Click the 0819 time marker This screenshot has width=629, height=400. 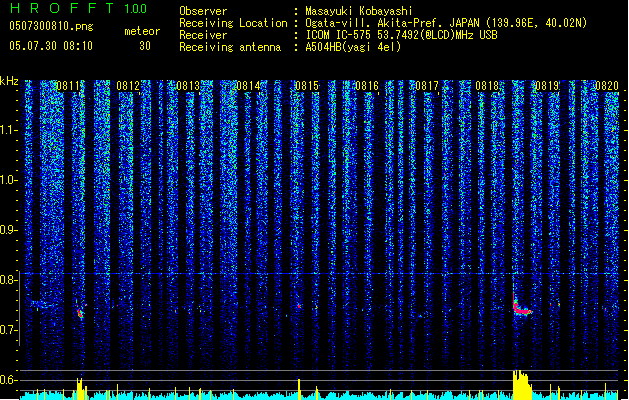pyautogui.click(x=547, y=86)
